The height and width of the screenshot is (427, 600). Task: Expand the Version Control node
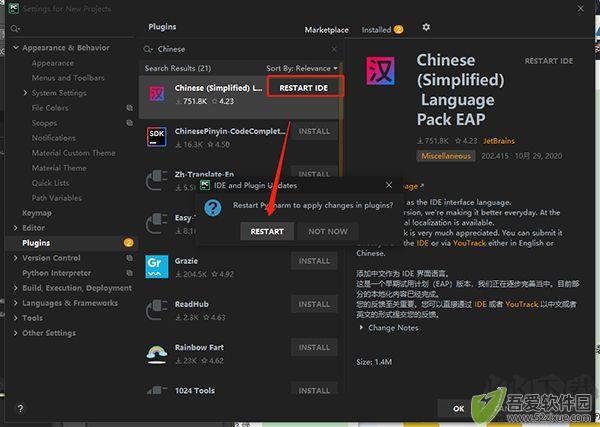tap(15, 258)
